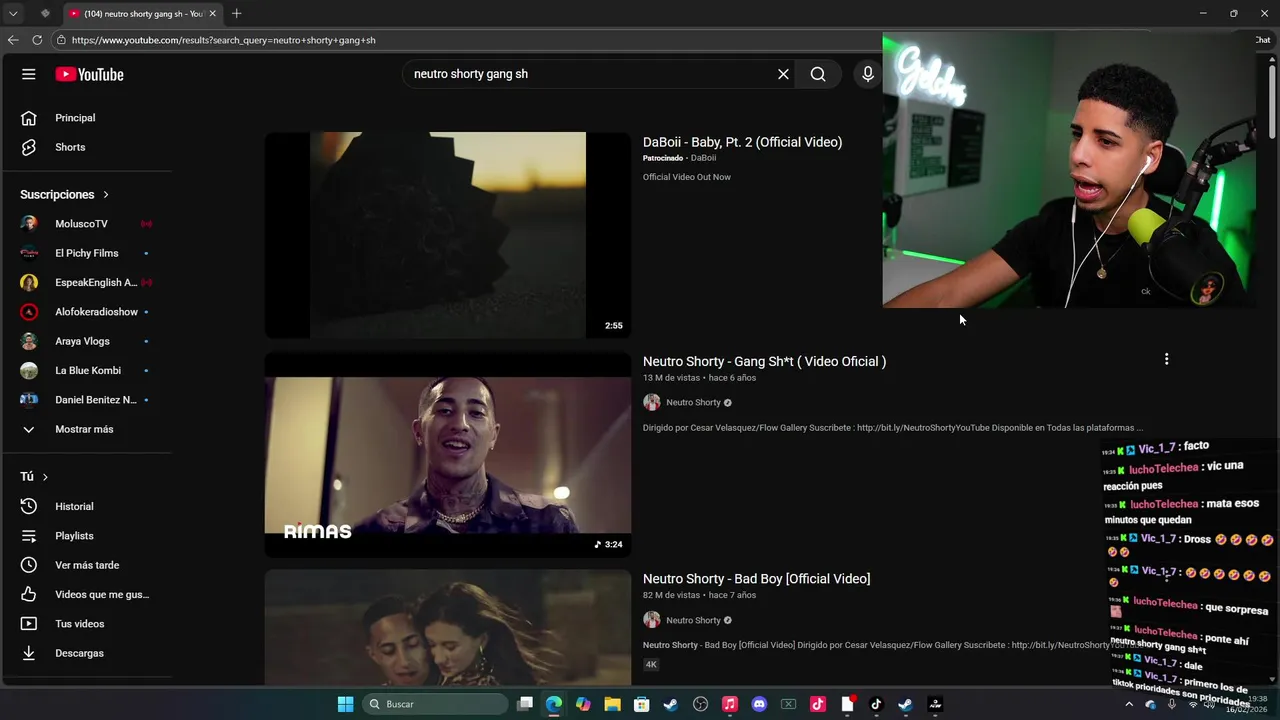Viewport: 1280px width, 720px height.
Task: Click the browser address bar URL
Action: tap(223, 40)
